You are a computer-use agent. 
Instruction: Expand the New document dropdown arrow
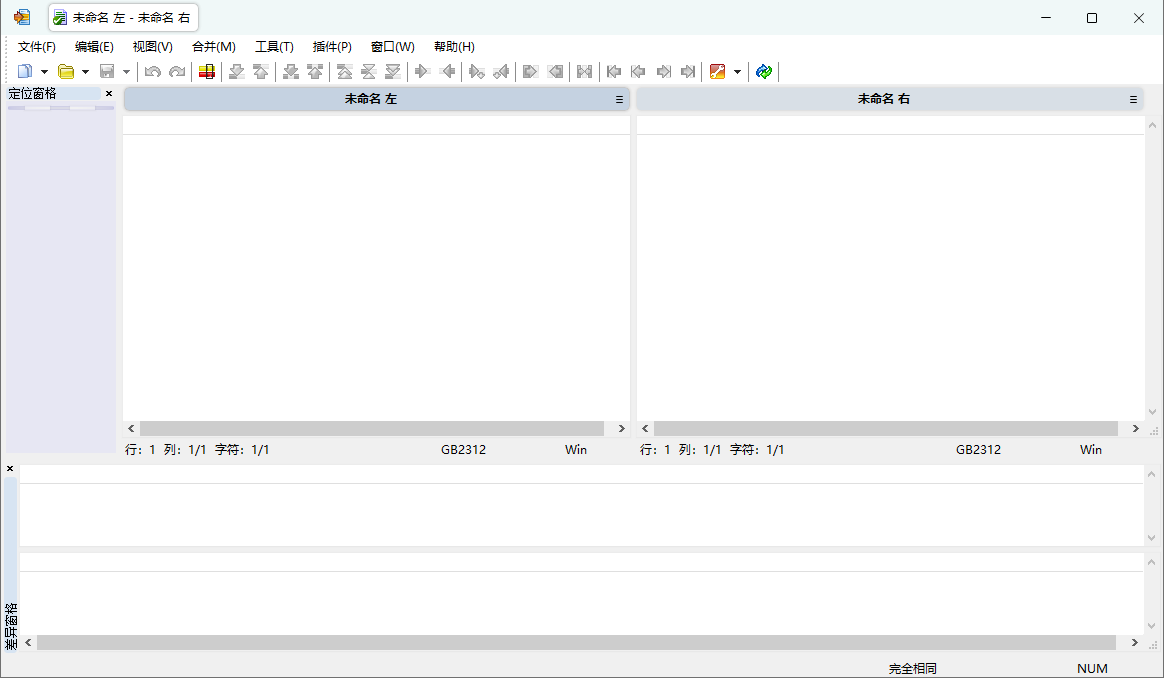[44, 72]
